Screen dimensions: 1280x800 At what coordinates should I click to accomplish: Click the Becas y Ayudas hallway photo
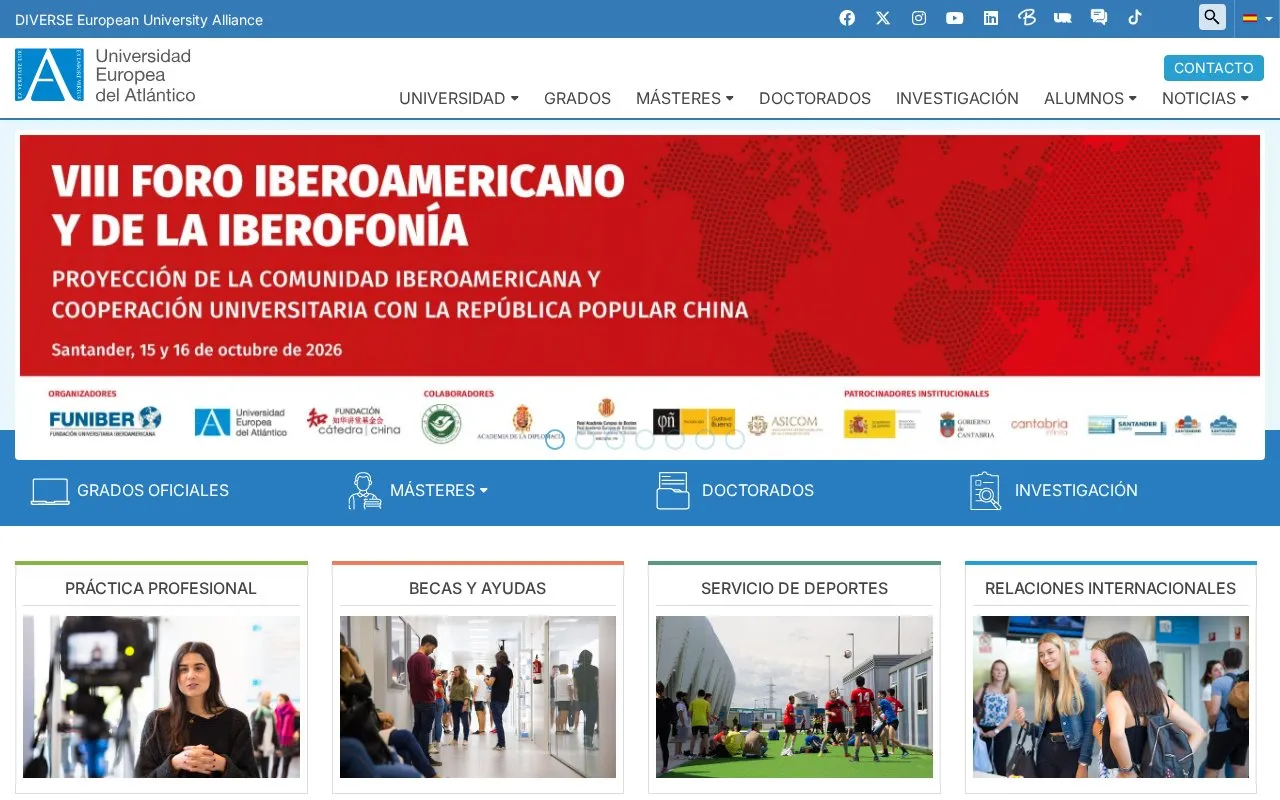[478, 697]
